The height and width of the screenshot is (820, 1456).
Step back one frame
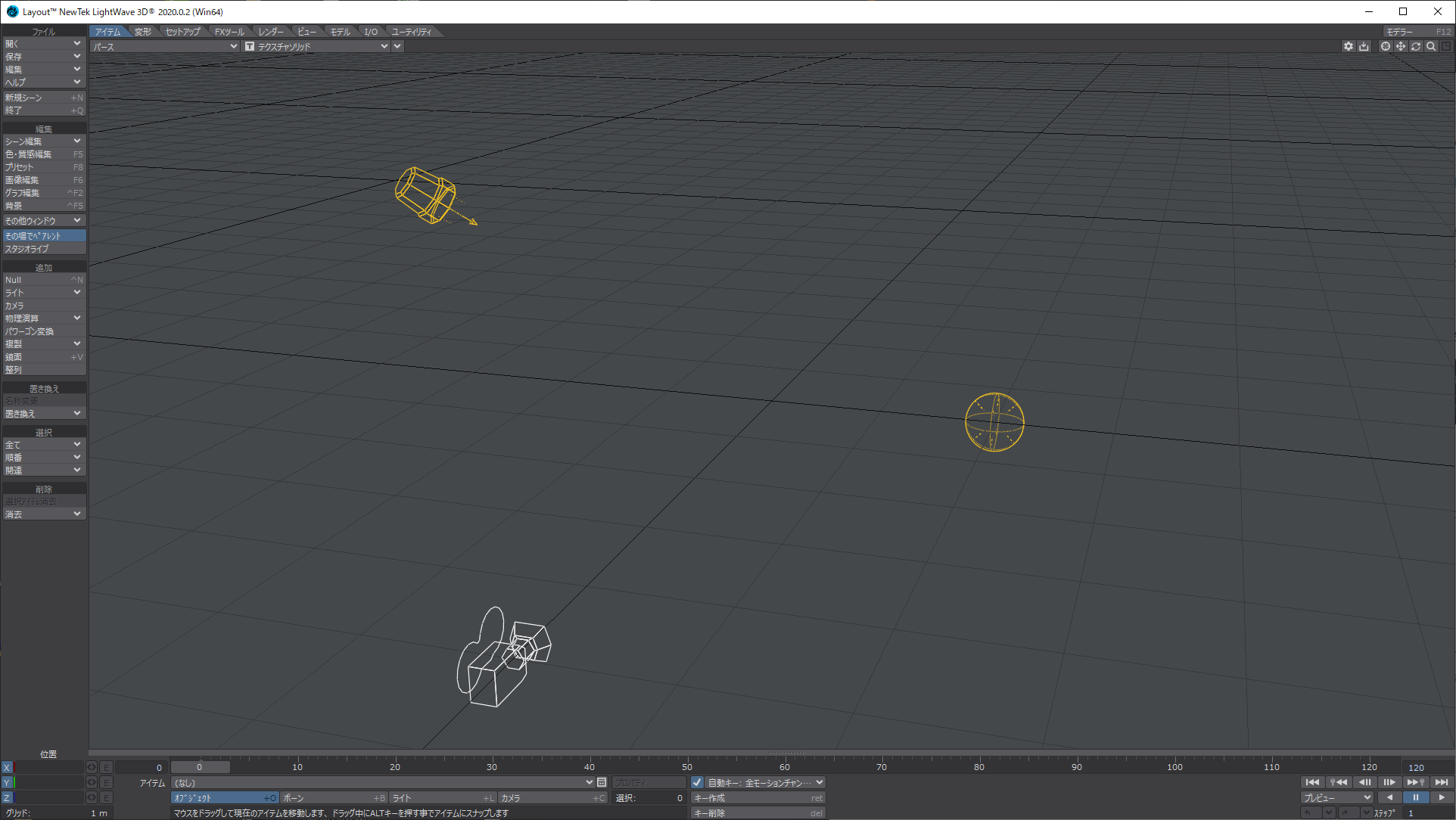point(1364,782)
